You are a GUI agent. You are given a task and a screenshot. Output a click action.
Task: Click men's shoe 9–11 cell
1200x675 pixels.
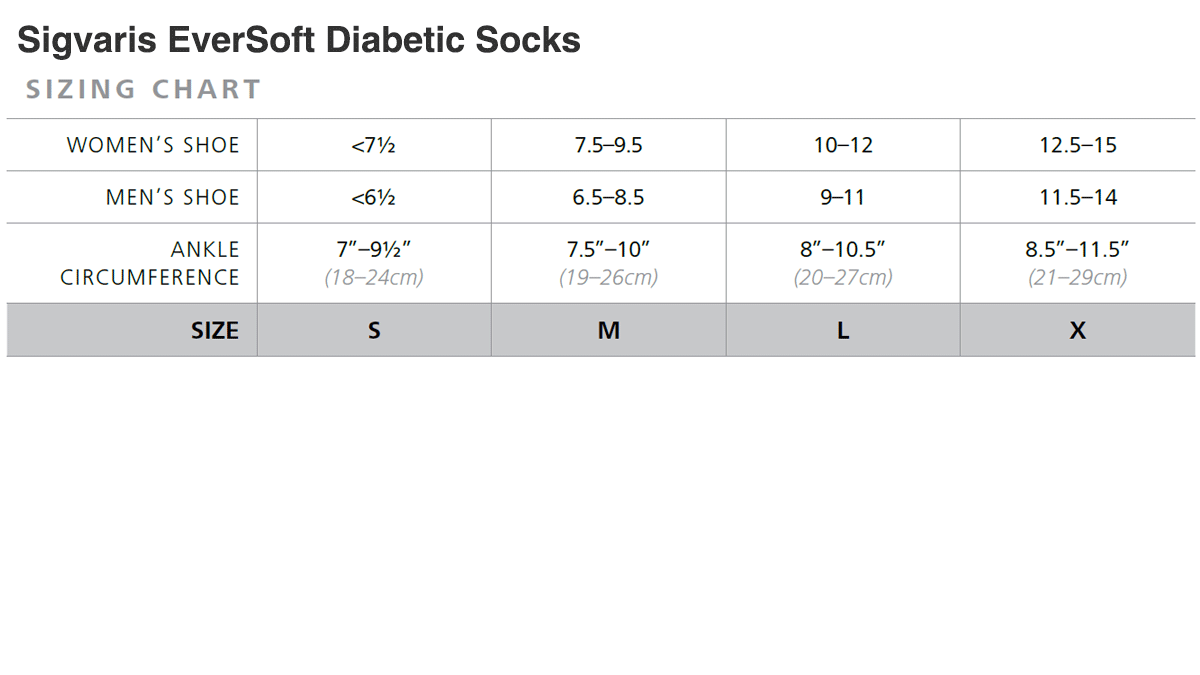(843, 197)
